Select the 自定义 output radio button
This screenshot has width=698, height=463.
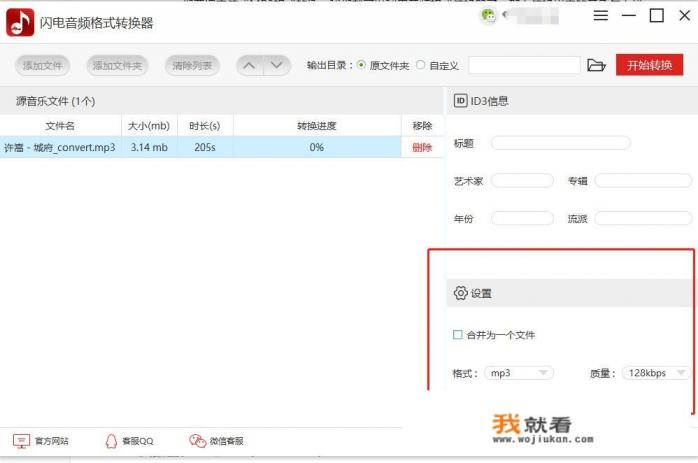pos(421,65)
